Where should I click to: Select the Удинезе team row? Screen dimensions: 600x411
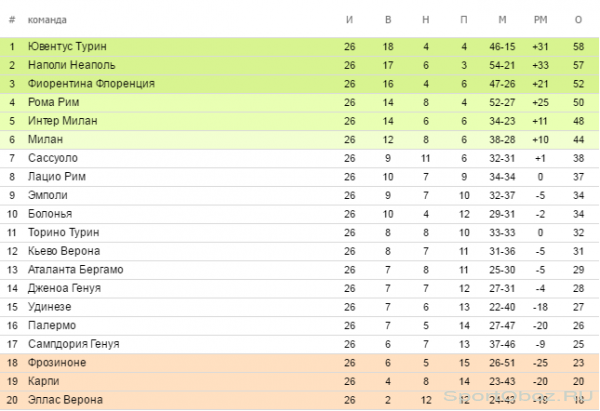point(299,307)
